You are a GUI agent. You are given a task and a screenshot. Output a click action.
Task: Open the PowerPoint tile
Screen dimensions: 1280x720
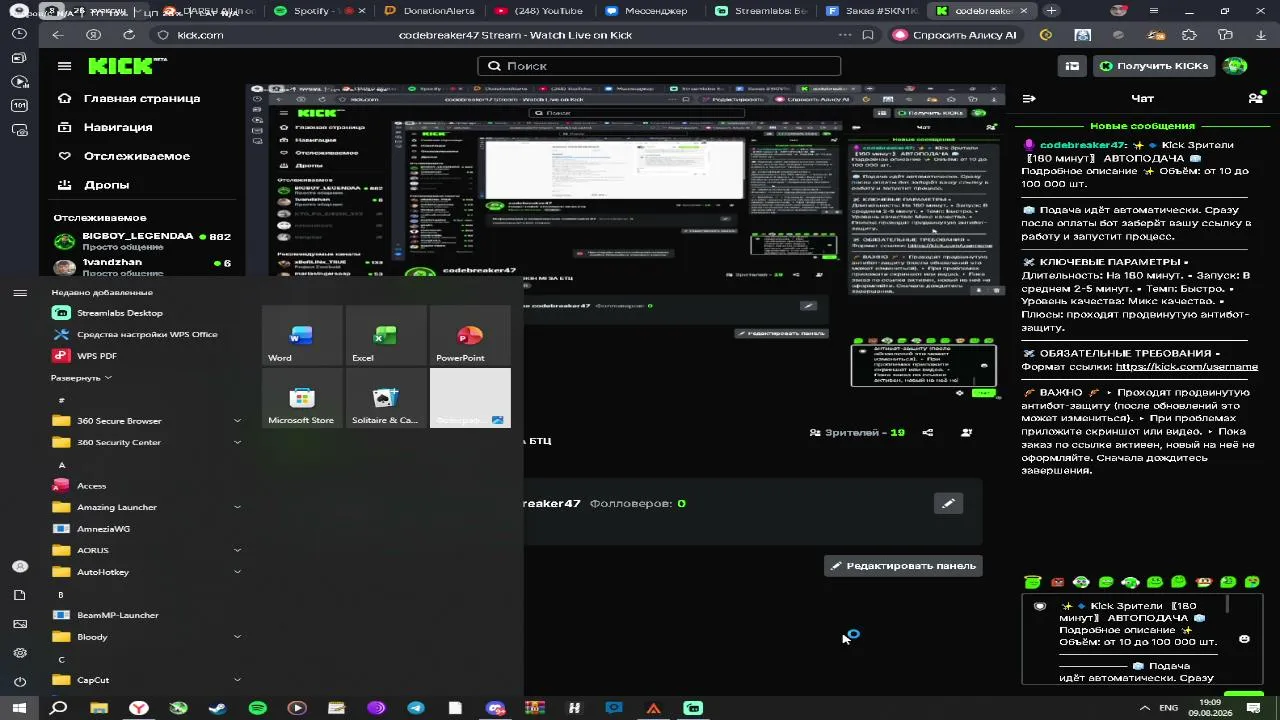point(470,336)
